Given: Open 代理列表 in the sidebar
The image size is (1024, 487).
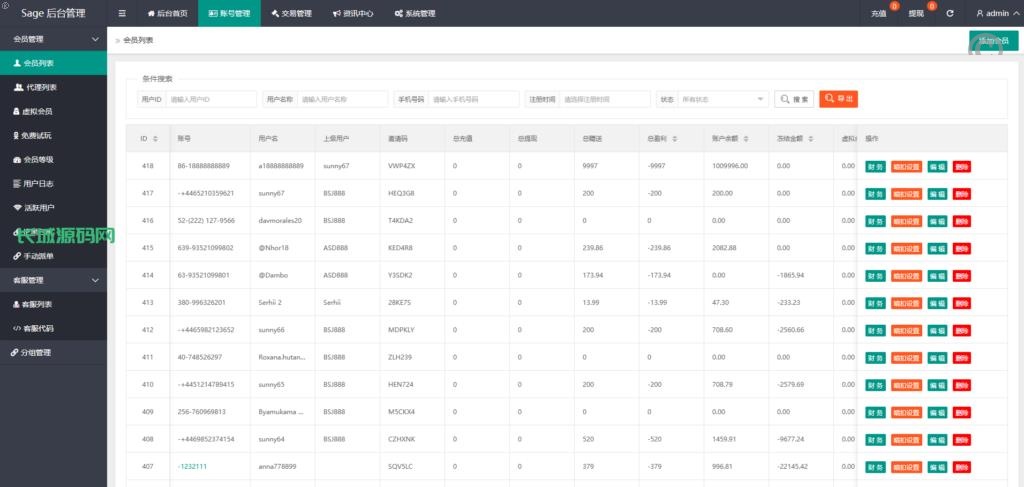Looking at the screenshot, I should [41, 87].
